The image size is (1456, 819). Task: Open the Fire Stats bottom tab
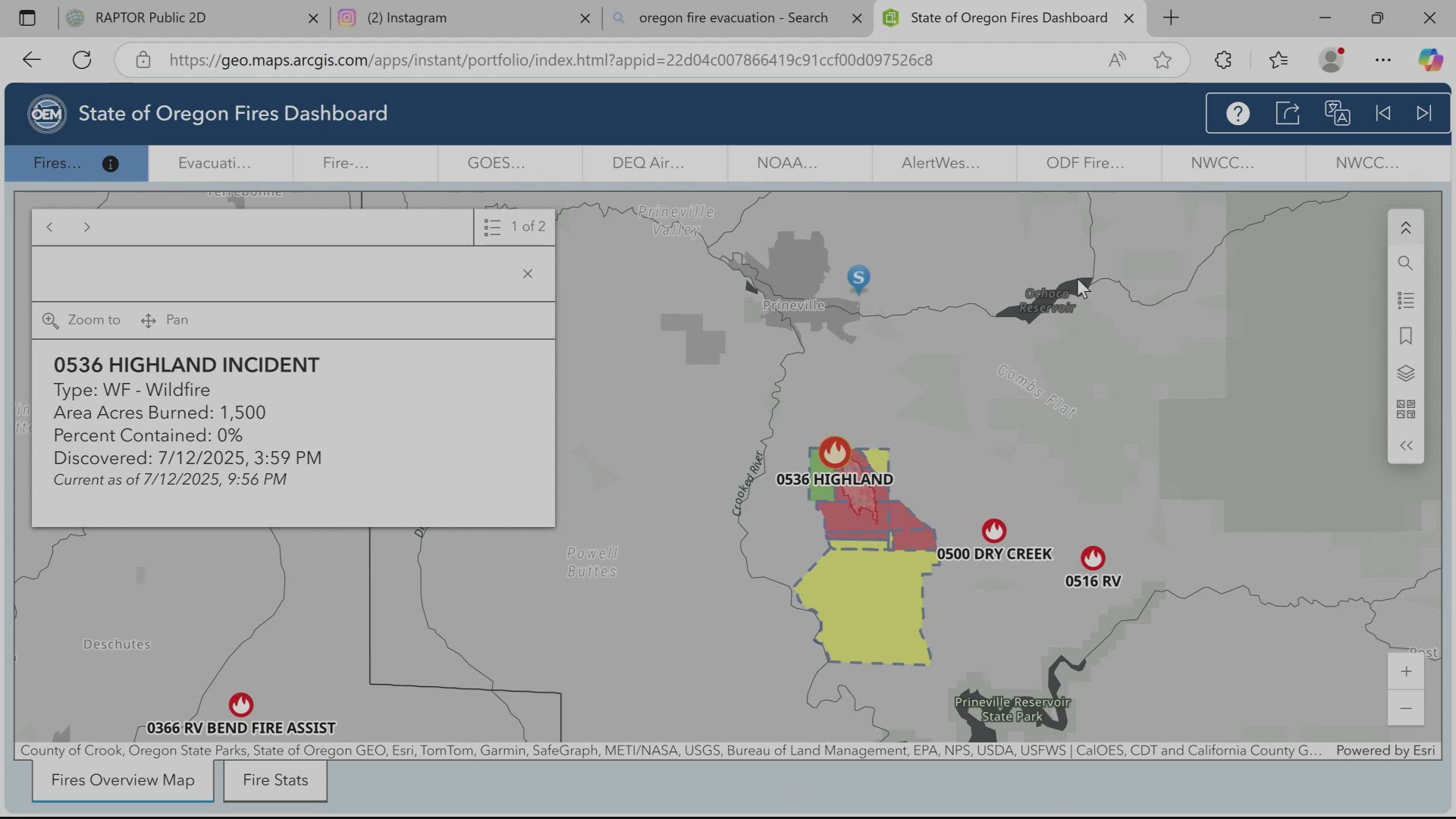point(275,780)
